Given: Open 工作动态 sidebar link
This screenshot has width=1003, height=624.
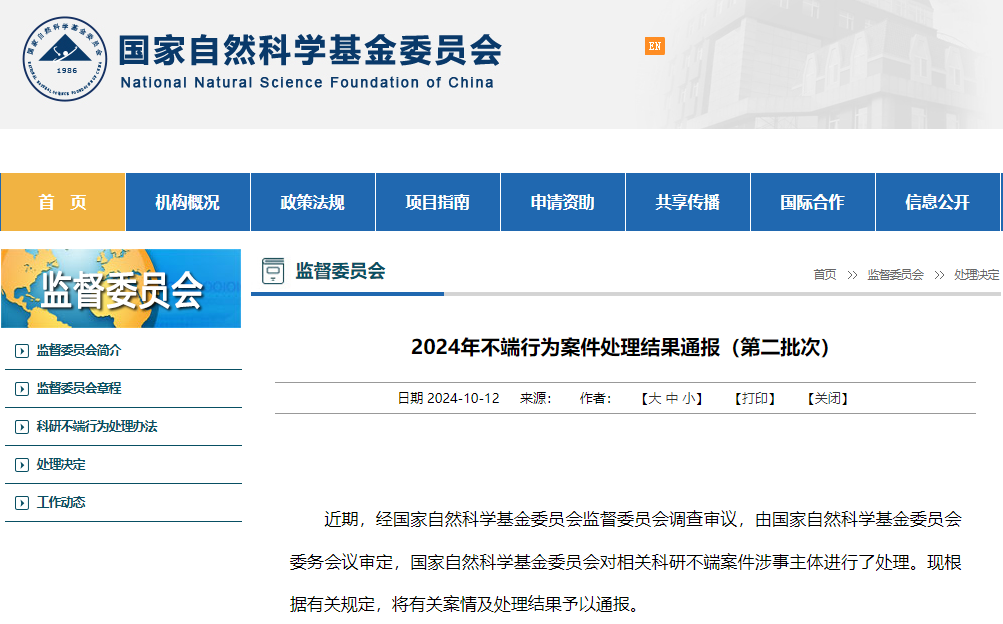Looking at the screenshot, I should pos(61,503).
